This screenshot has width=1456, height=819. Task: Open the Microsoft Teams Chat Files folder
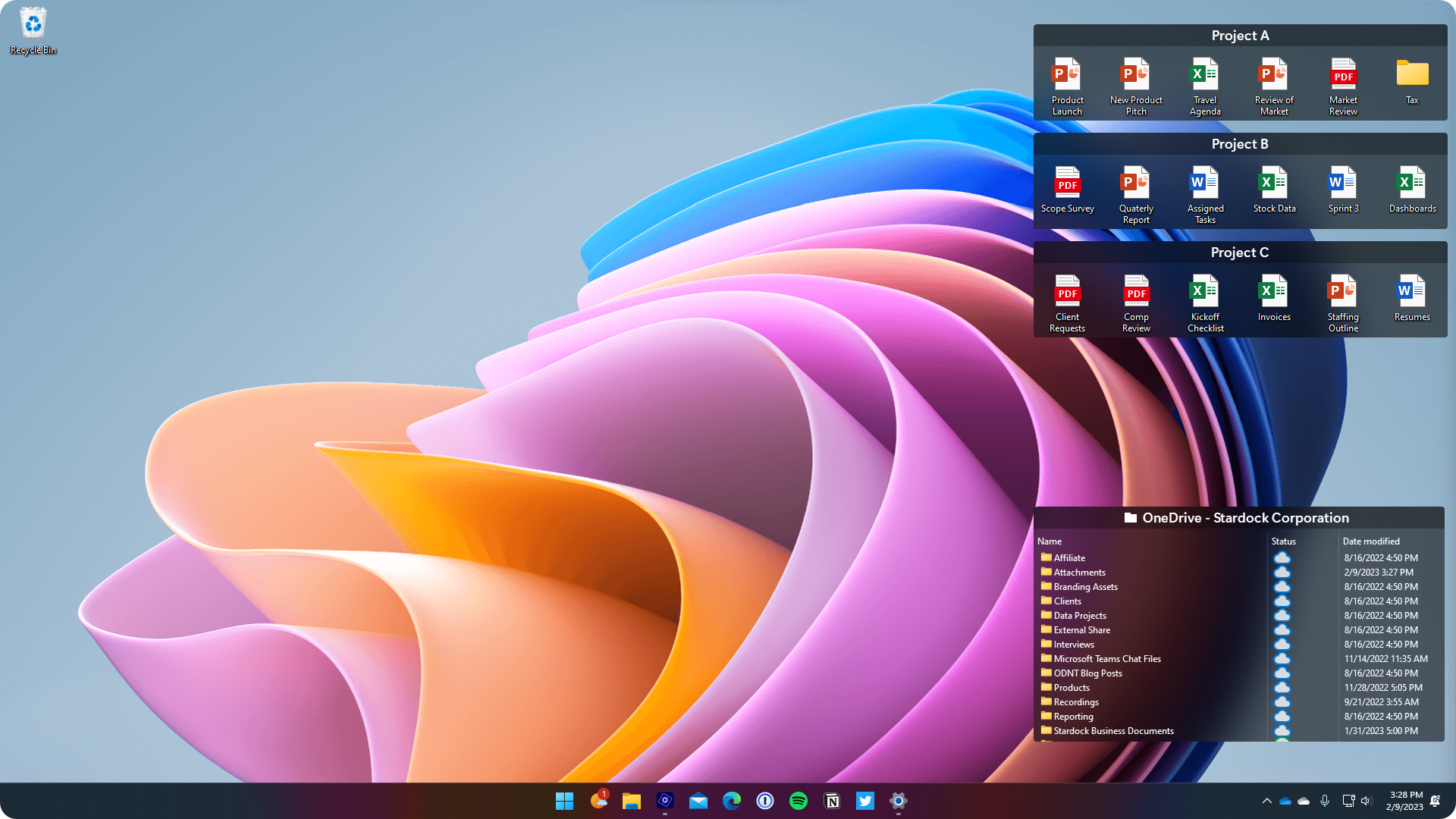click(x=1107, y=658)
